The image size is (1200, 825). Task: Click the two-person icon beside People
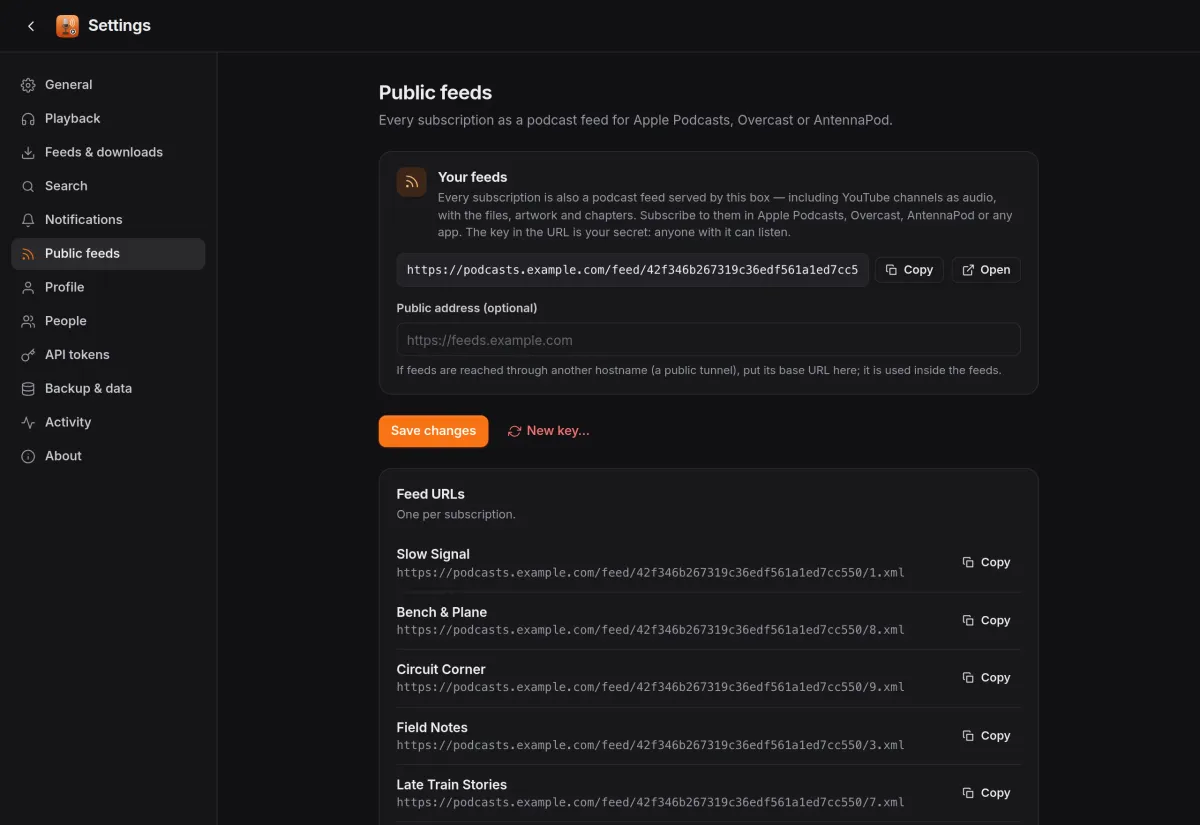(x=28, y=321)
